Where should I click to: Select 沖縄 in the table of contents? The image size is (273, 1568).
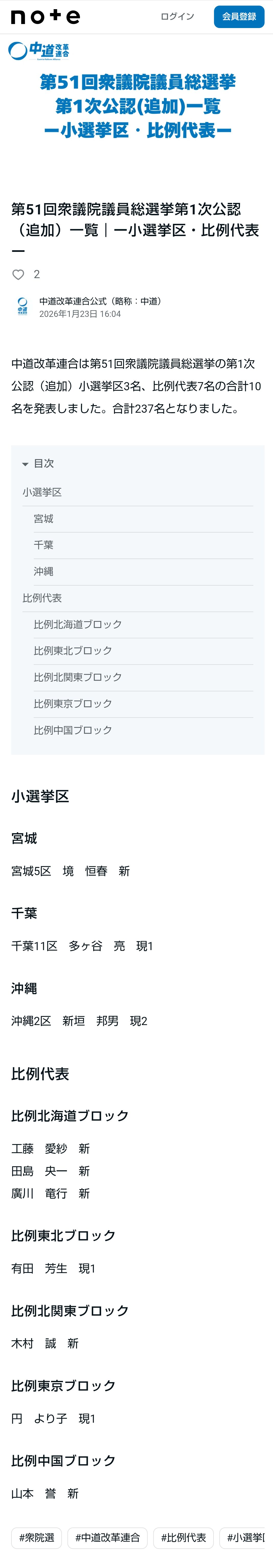[43, 571]
